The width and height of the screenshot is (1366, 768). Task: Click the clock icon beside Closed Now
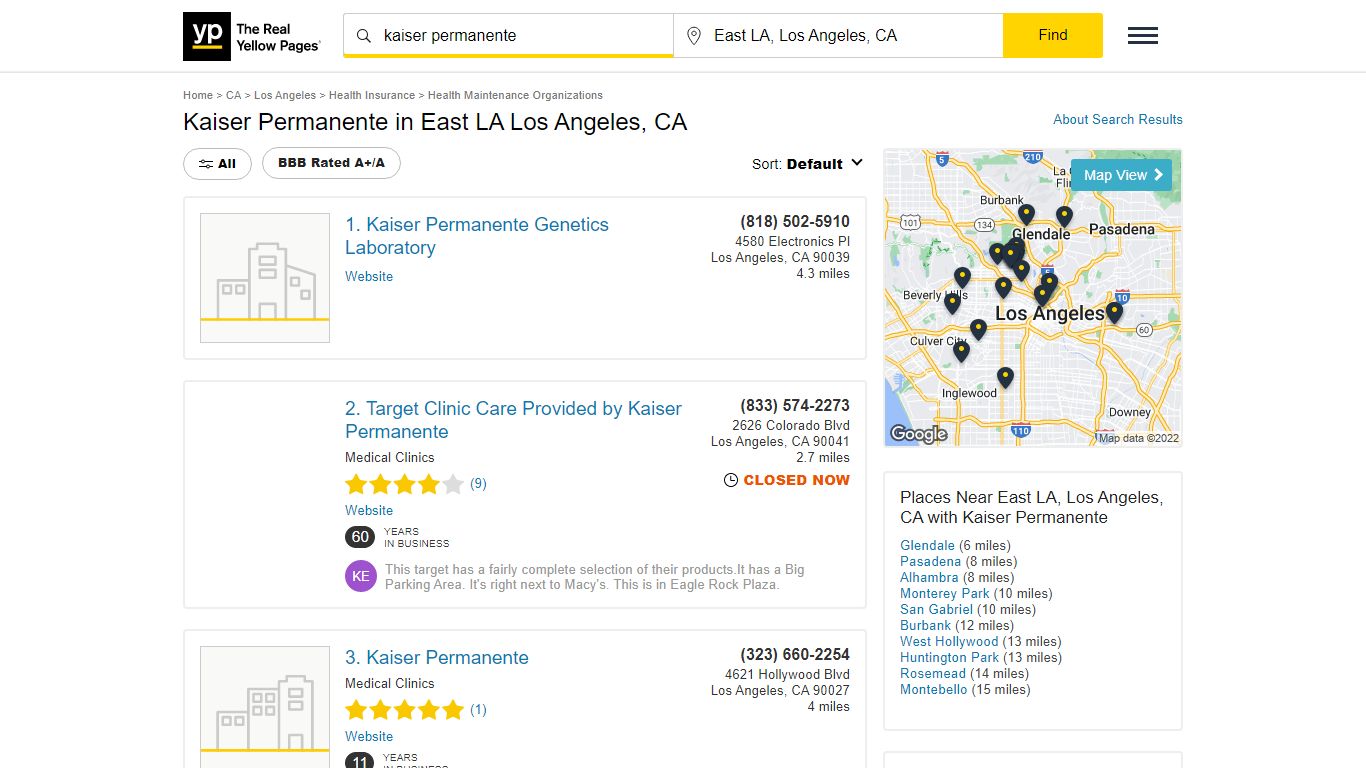click(731, 480)
